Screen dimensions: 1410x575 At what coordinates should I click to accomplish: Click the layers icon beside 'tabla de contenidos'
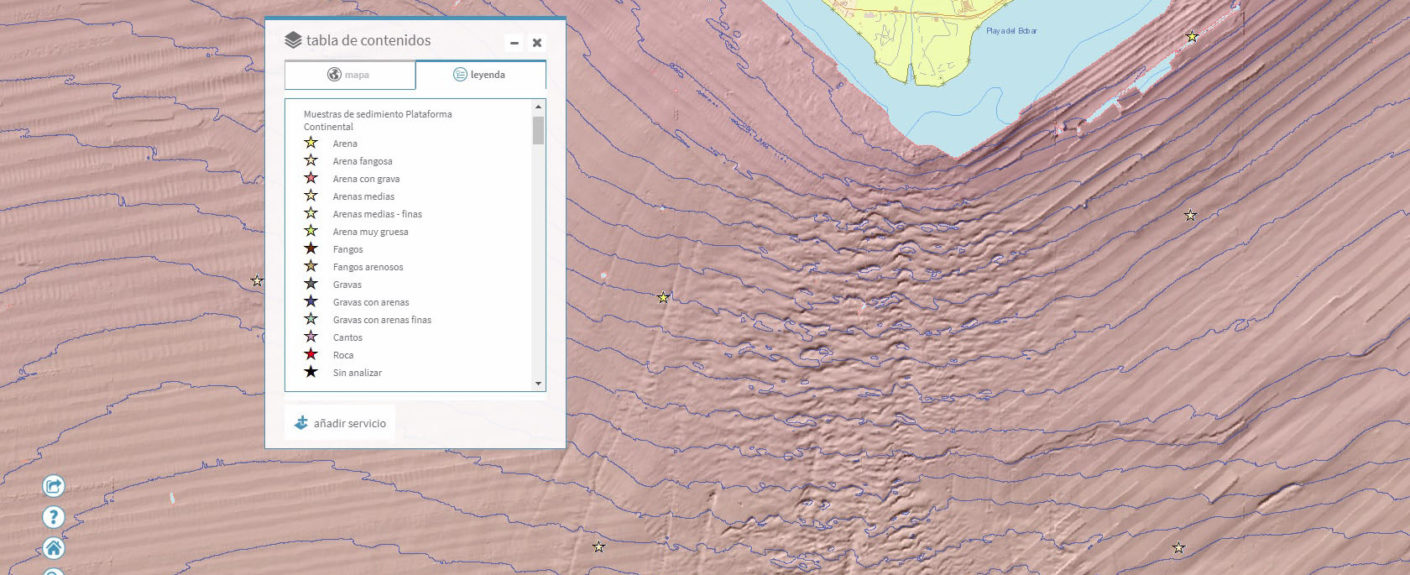(292, 41)
